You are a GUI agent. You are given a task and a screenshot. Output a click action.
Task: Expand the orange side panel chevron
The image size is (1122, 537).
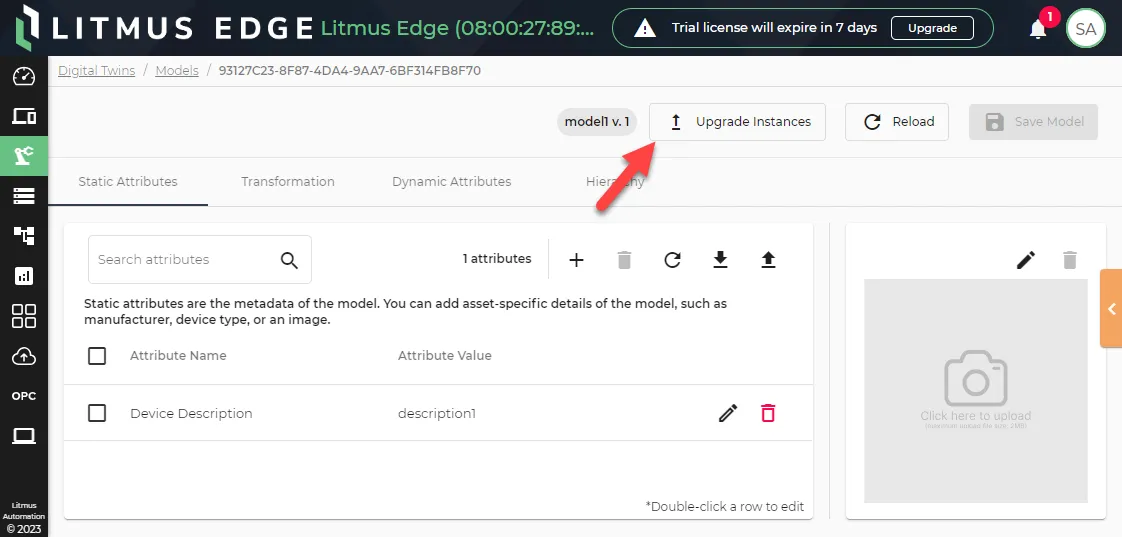pos(1111,309)
